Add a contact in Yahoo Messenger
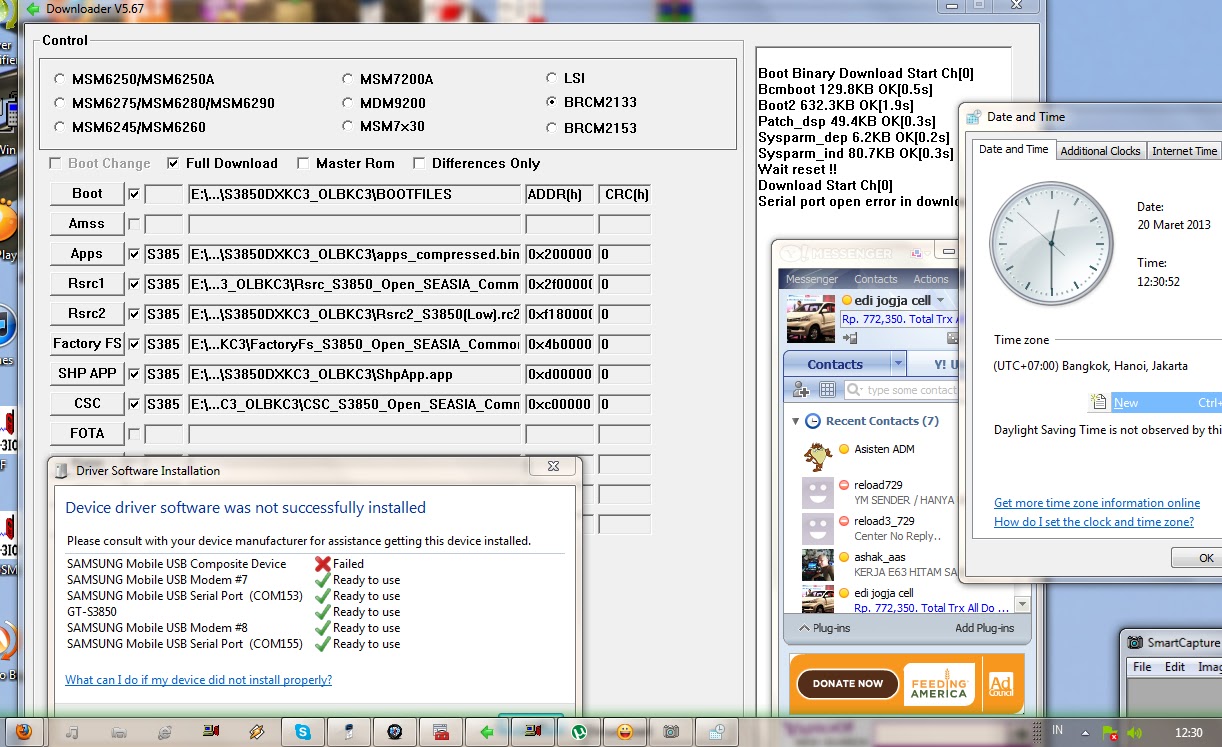The image size is (1222, 747). coord(800,389)
